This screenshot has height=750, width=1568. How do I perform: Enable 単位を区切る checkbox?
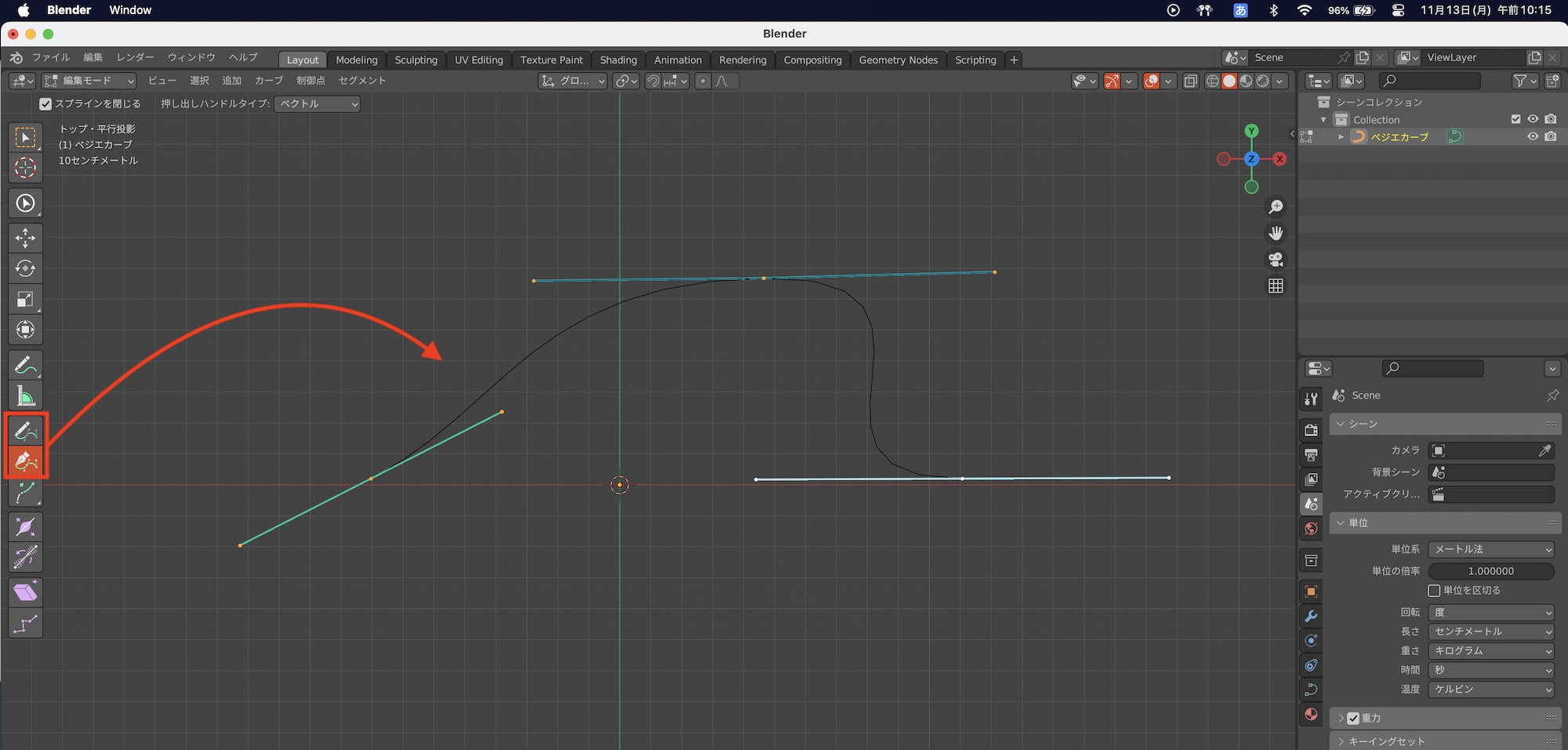click(1434, 591)
